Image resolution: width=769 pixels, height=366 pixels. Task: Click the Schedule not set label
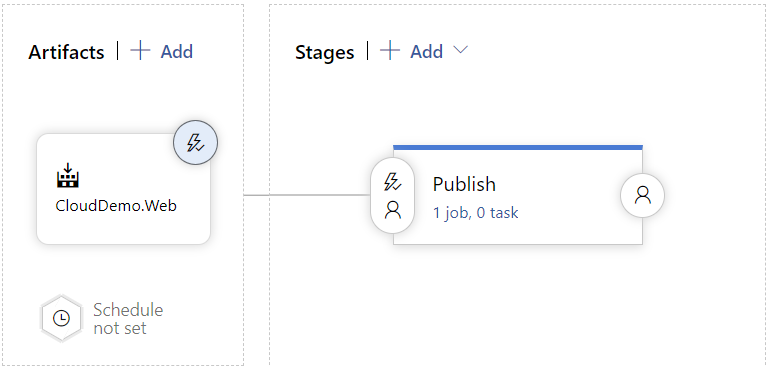click(128, 319)
